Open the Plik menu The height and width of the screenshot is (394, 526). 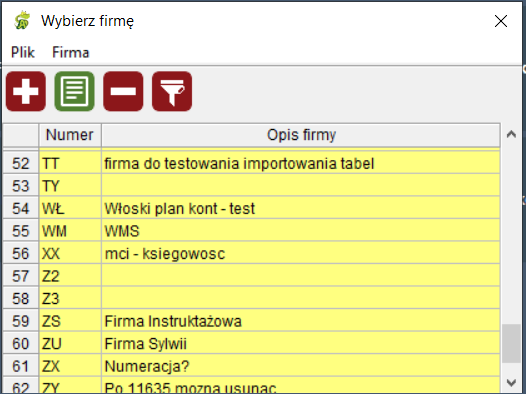pyautogui.click(x=23, y=52)
